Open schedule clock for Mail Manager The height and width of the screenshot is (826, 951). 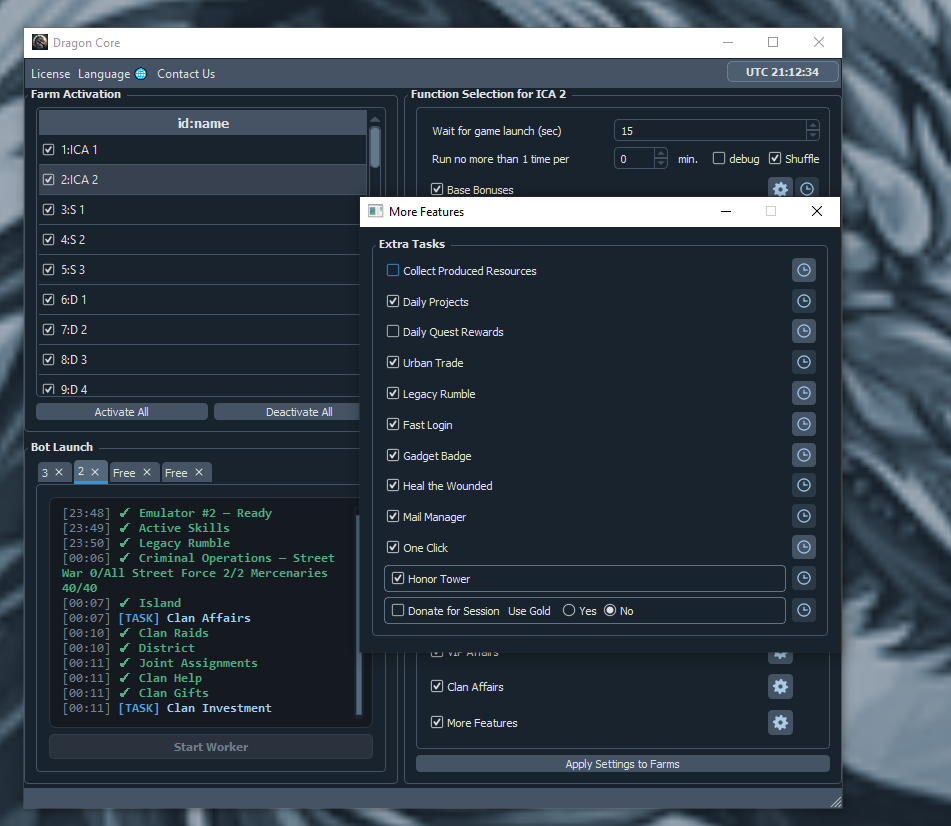(x=804, y=517)
